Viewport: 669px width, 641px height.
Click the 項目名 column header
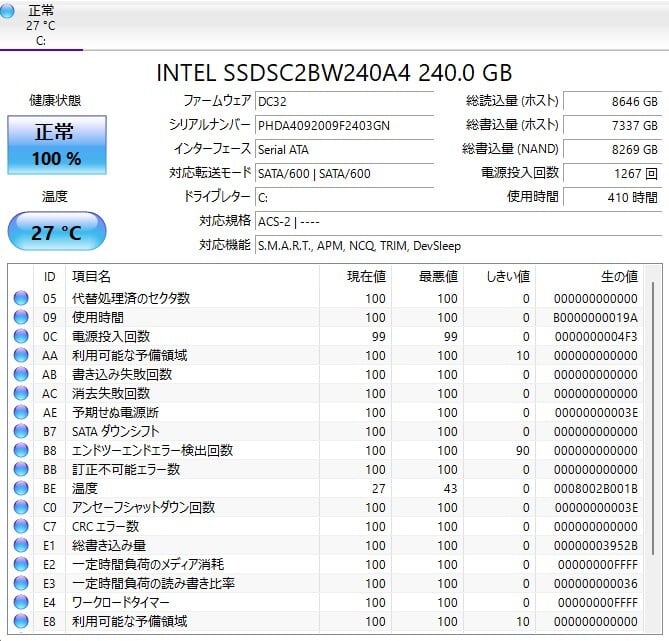pyautogui.click(x=92, y=276)
